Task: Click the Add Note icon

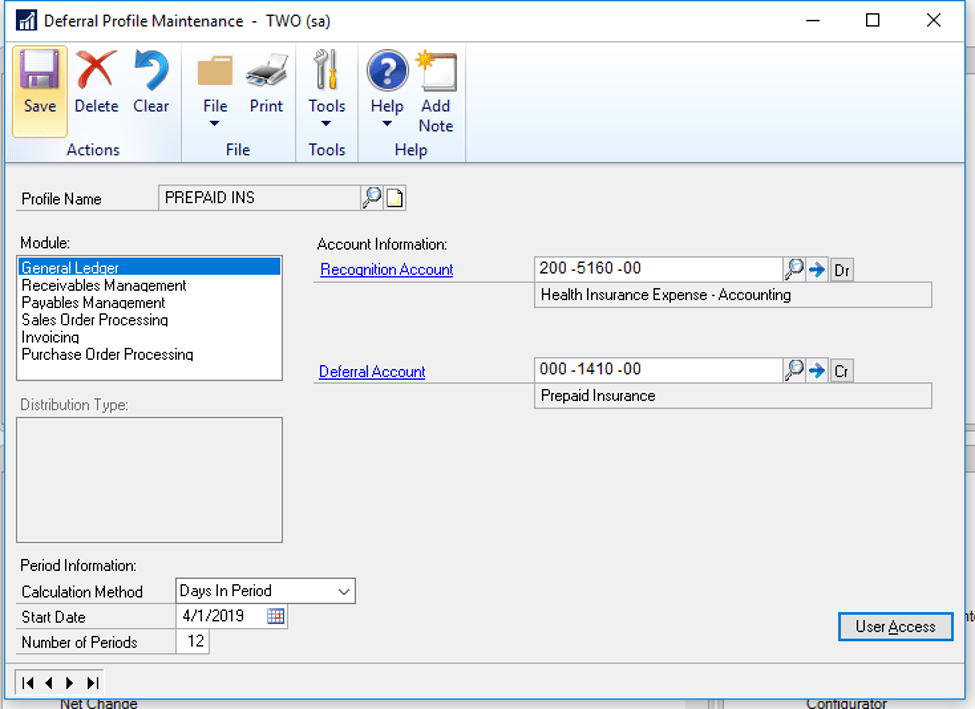Action: [436, 73]
